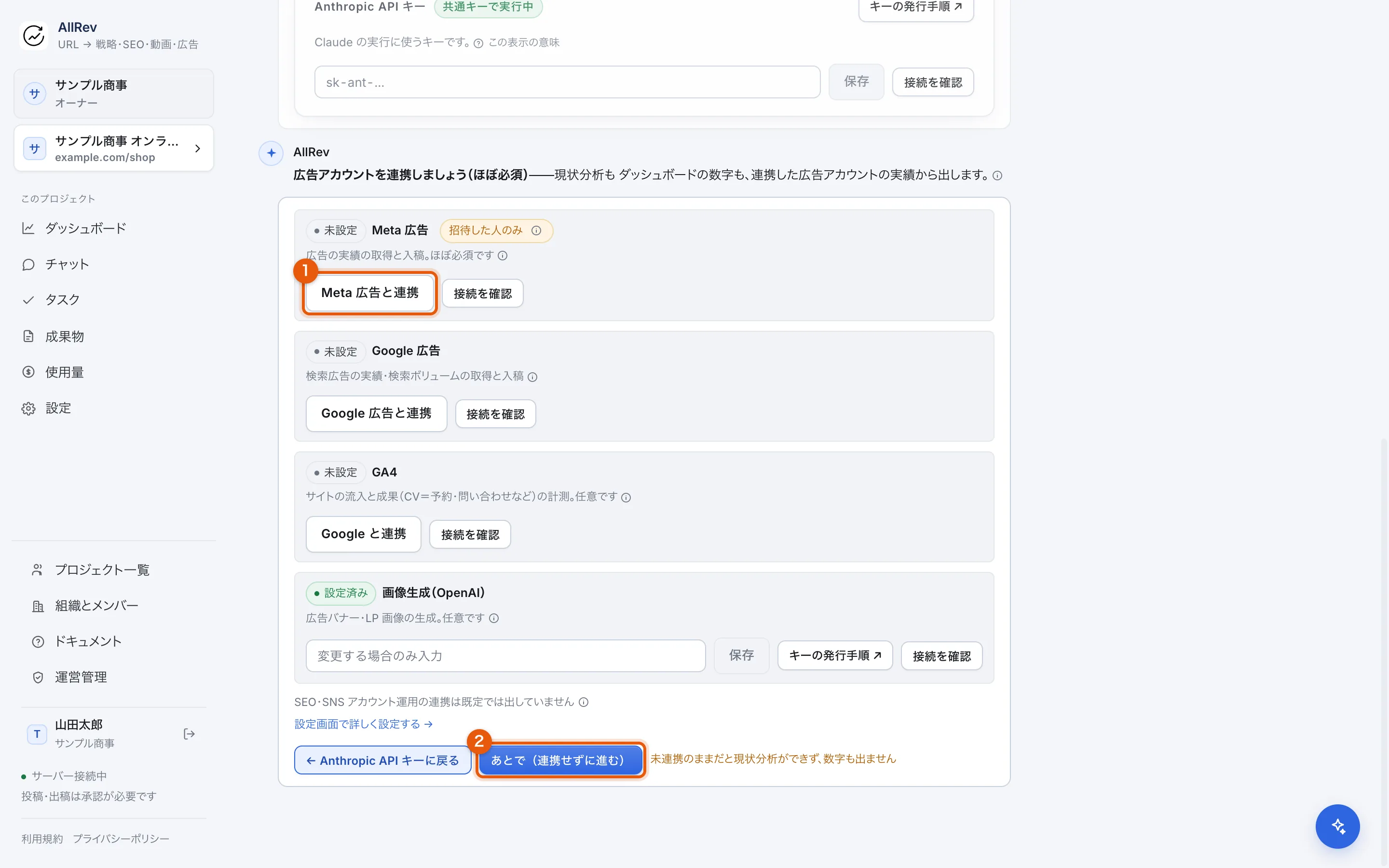Open ドキュメント help page
Image resolution: width=1389 pixels, height=868 pixels.
(114, 641)
